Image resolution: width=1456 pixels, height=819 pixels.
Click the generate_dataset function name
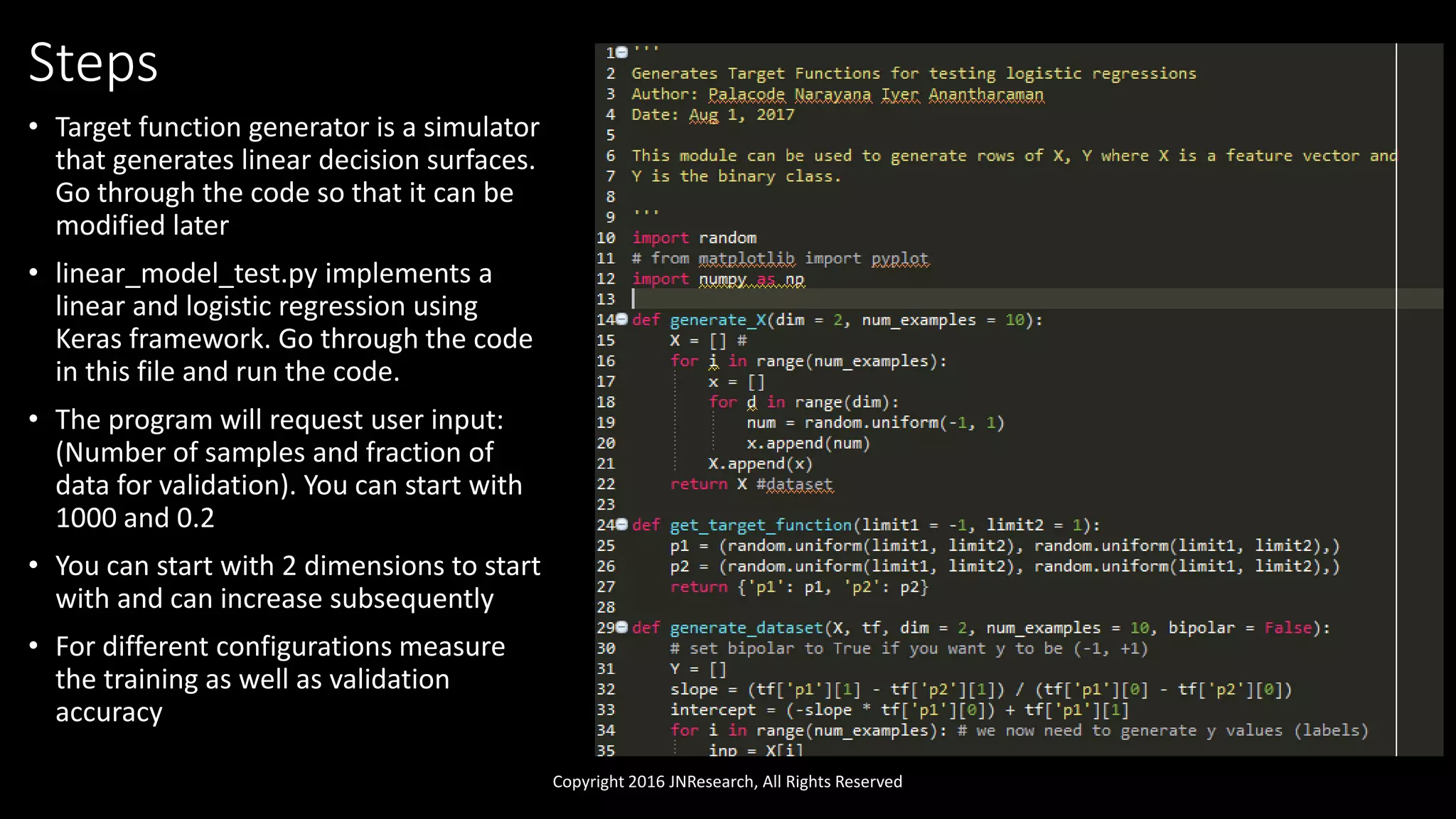click(x=746, y=628)
